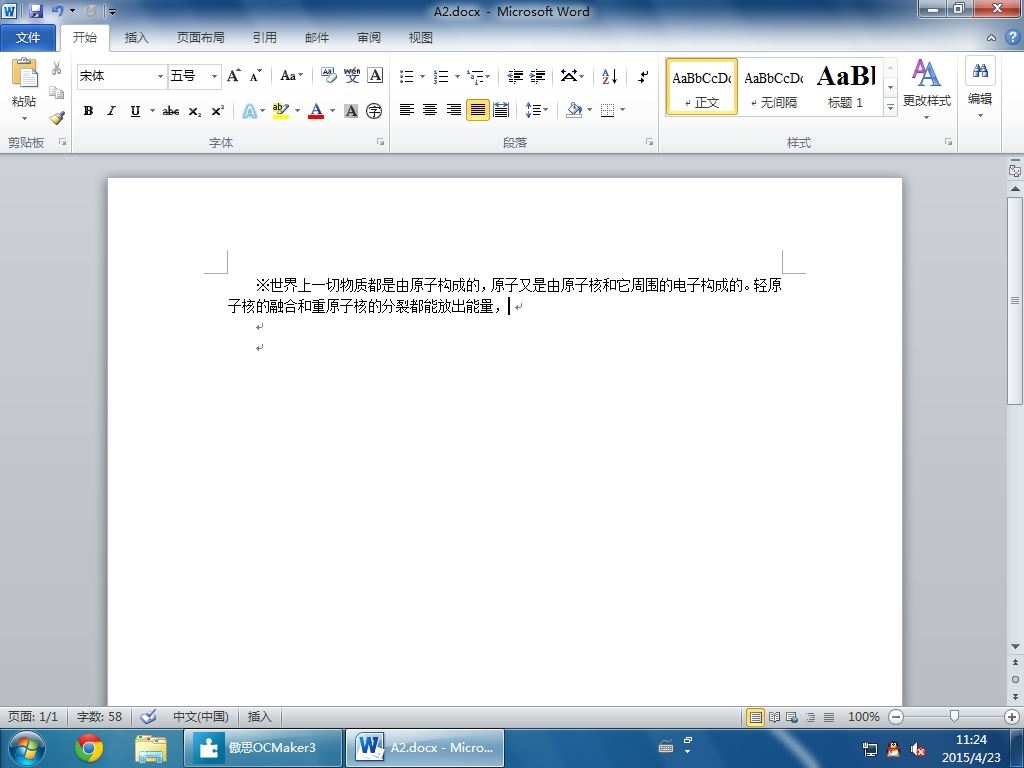Apply Distributed alignment icon
1024x768 pixels.
[501, 110]
